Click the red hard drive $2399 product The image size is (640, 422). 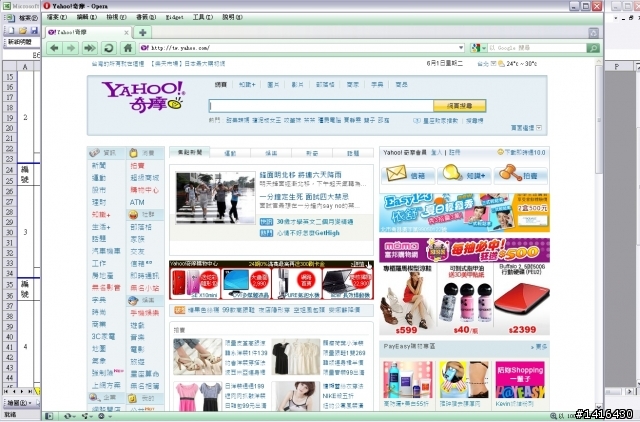click(x=521, y=299)
